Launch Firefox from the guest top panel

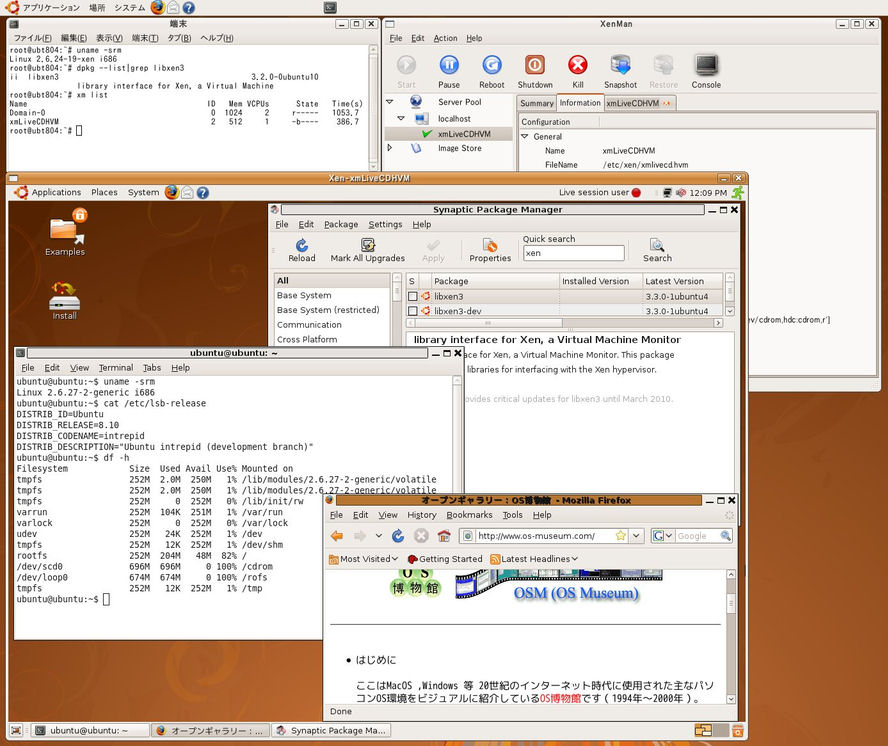click(x=172, y=193)
